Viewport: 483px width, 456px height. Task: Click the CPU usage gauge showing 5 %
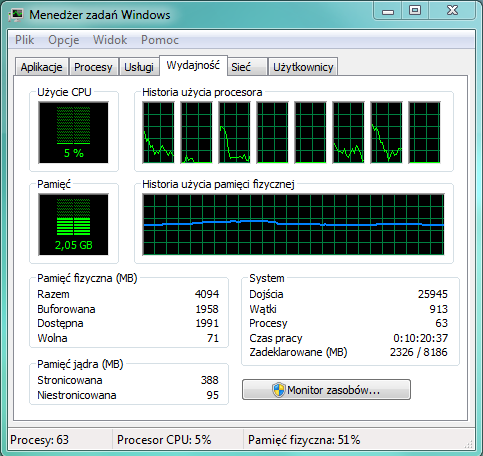point(73,133)
